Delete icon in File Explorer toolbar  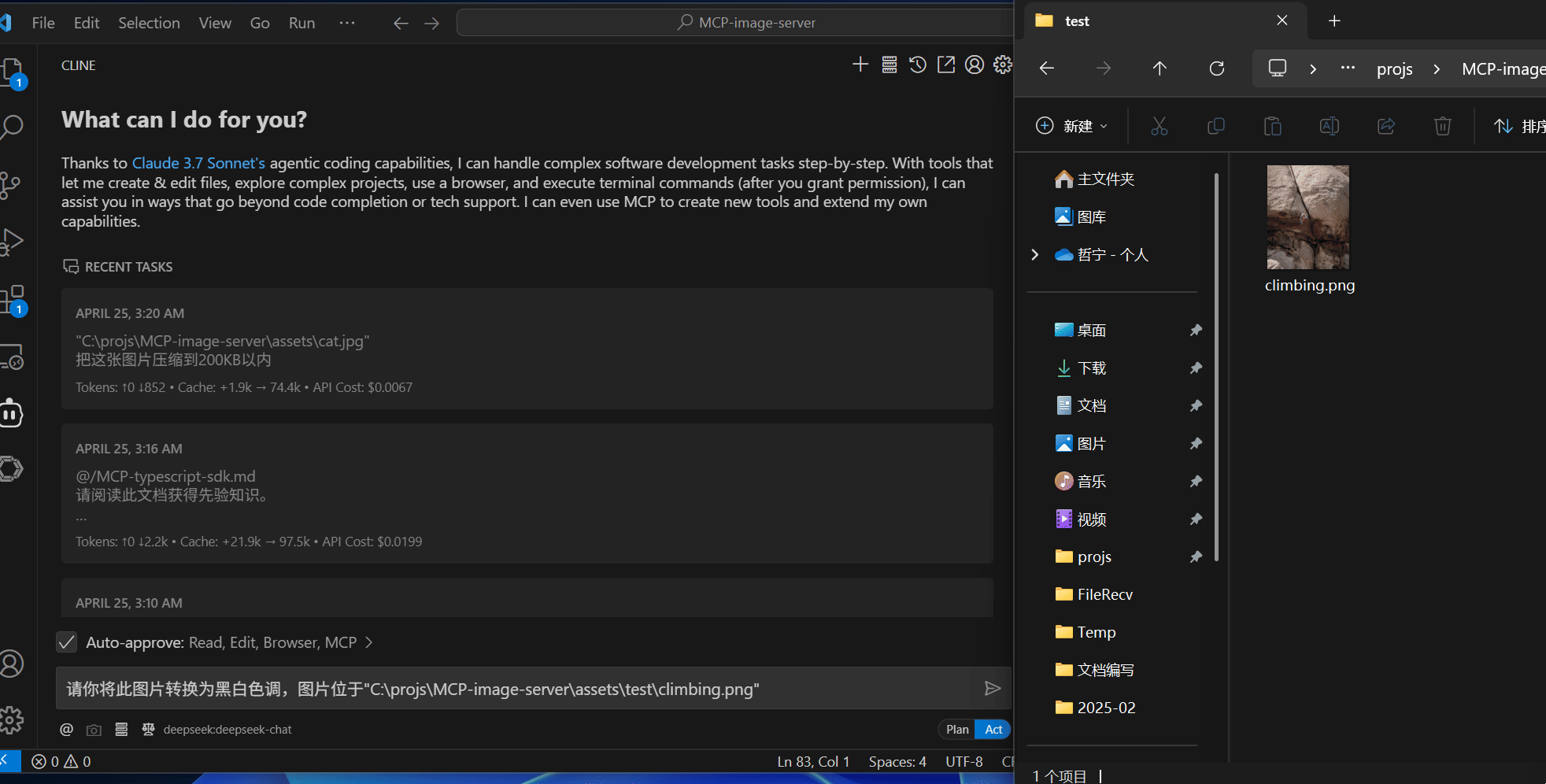pyautogui.click(x=1443, y=126)
